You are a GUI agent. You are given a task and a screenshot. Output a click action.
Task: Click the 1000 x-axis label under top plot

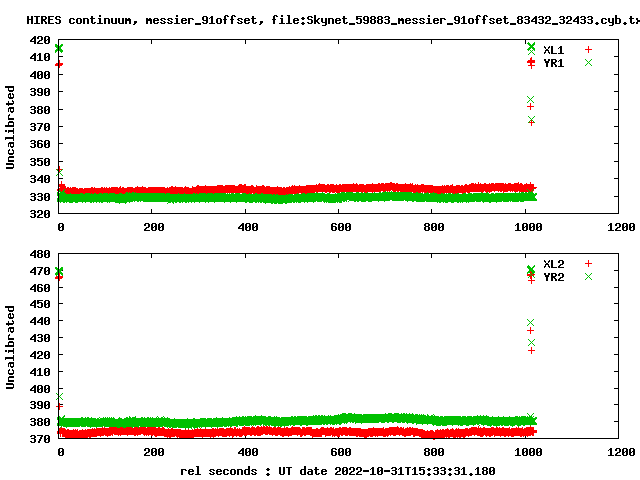[528, 227]
